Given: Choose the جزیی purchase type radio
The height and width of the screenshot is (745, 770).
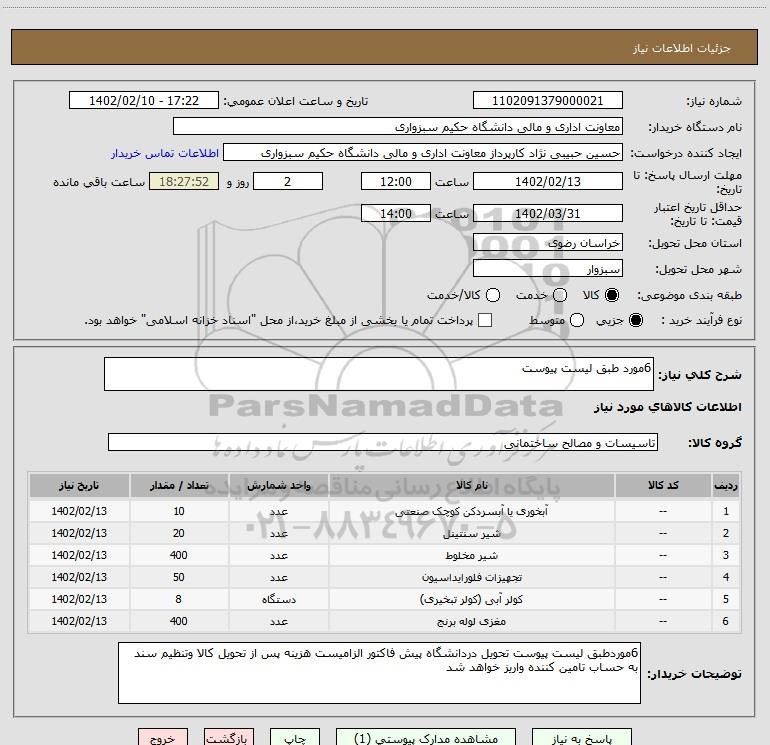Looking at the screenshot, I should [x=635, y=320].
